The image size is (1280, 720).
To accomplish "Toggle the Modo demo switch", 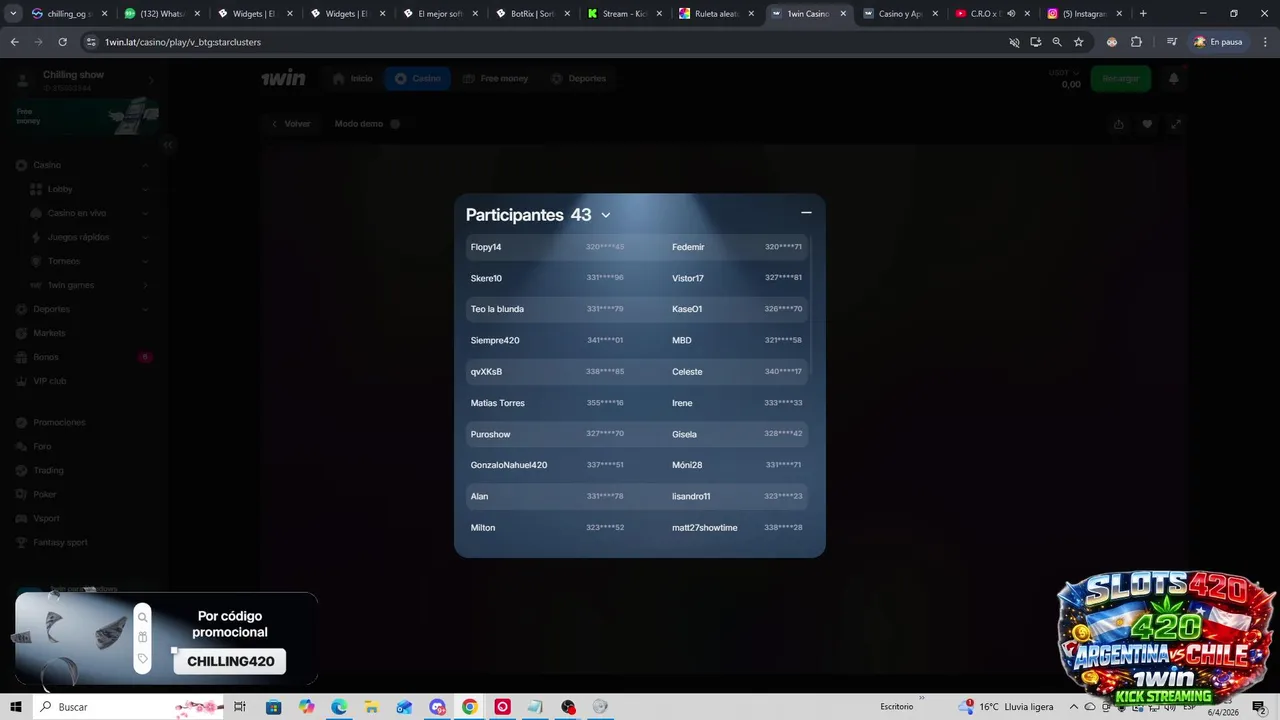I will (395, 124).
